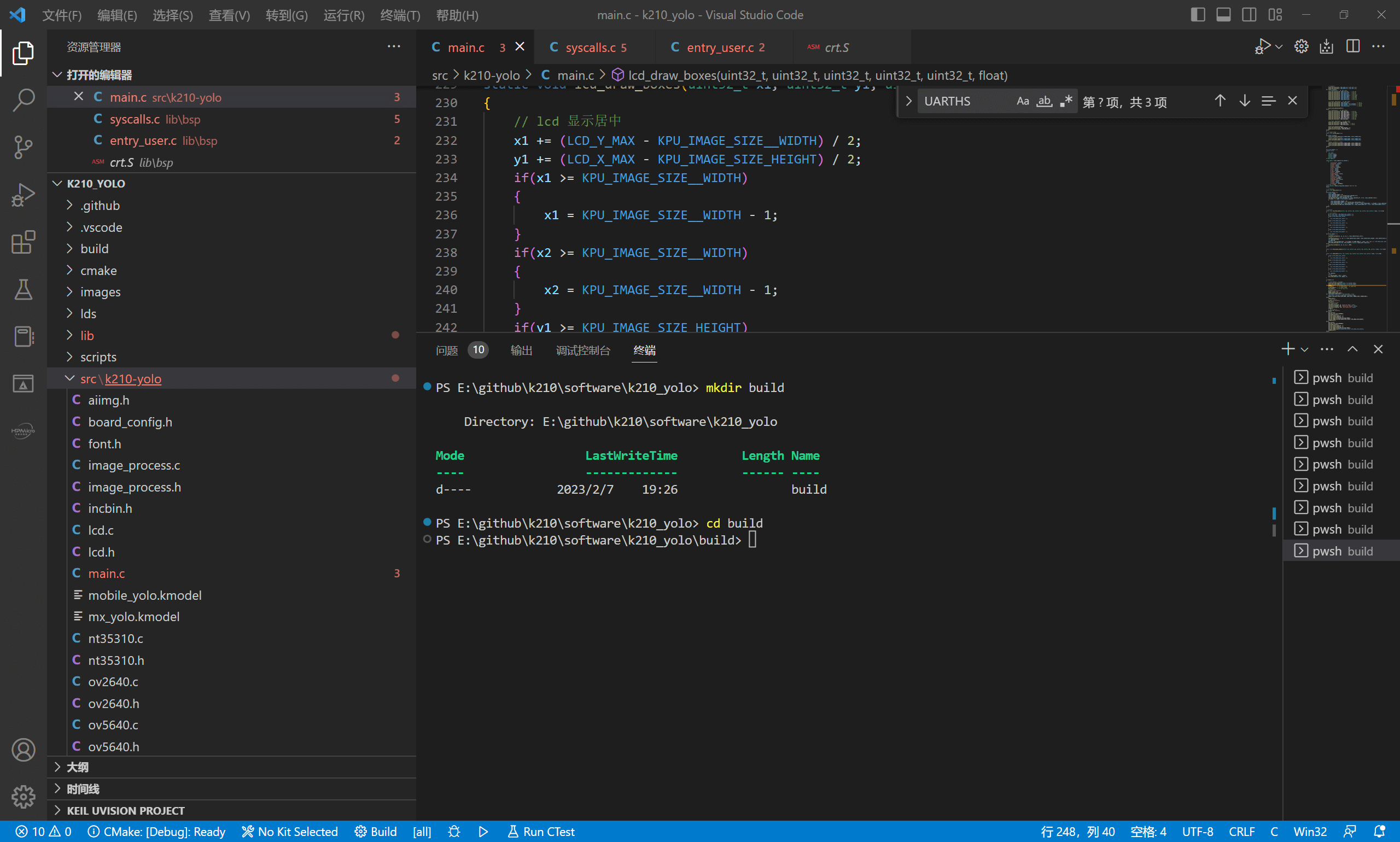Toggle secondary side bar layout icon

tap(1249, 15)
